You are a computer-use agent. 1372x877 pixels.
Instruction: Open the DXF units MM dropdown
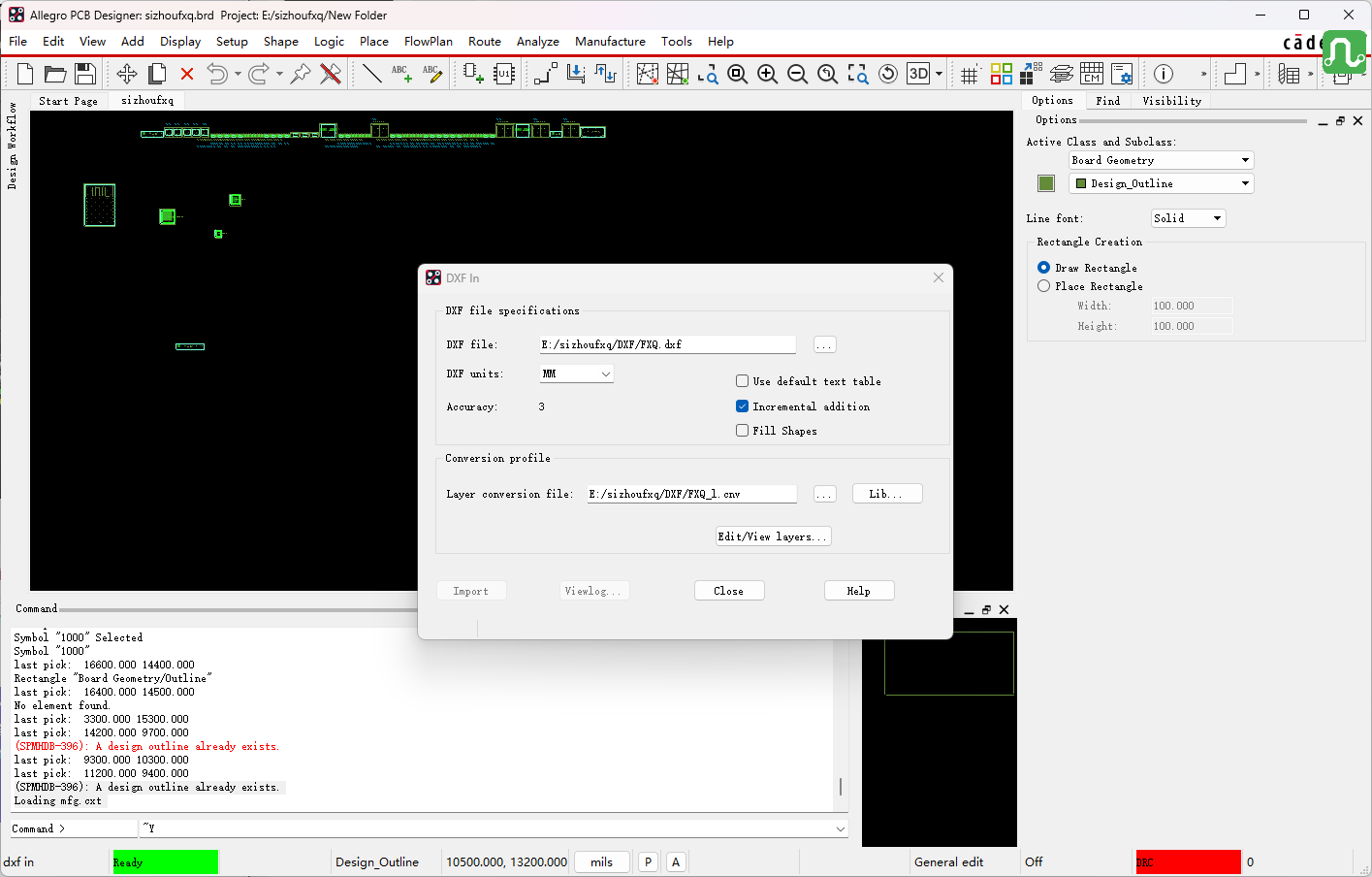coord(577,374)
